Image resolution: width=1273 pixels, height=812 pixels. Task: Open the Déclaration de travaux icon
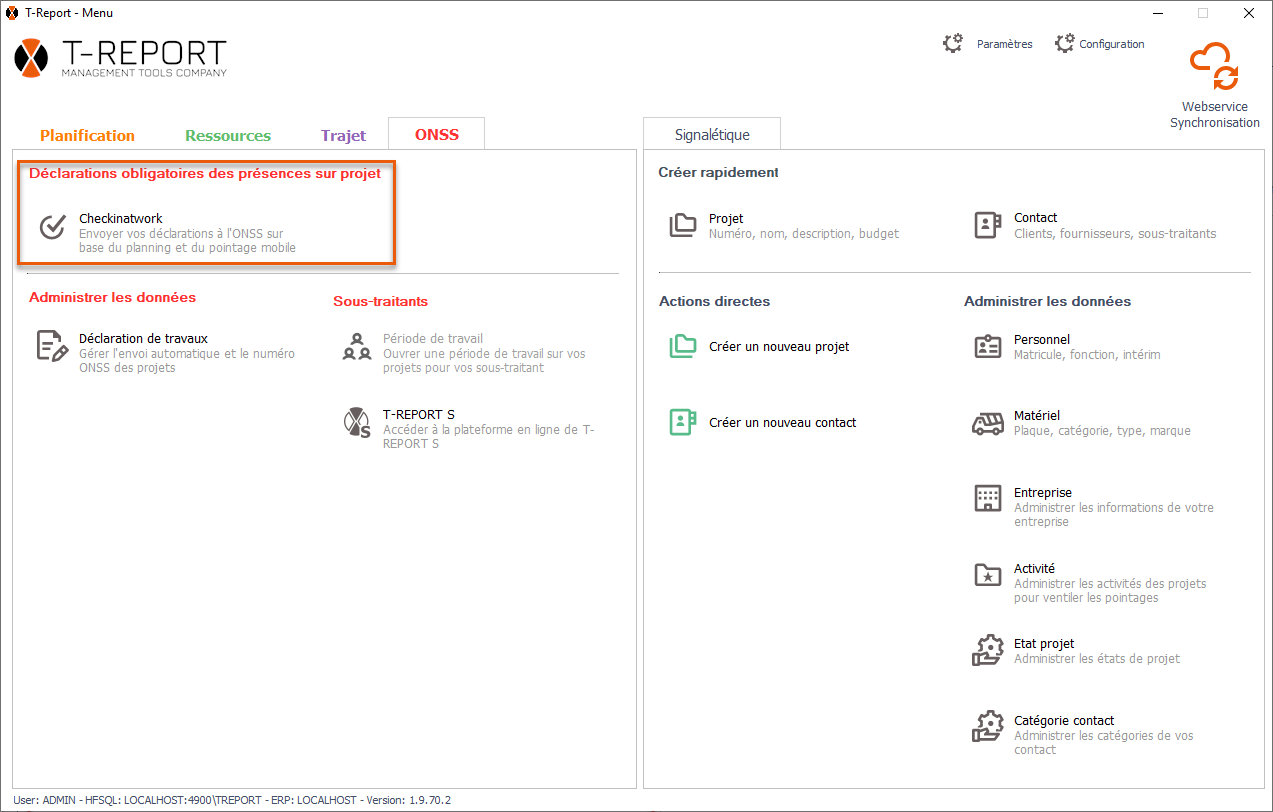coord(52,346)
